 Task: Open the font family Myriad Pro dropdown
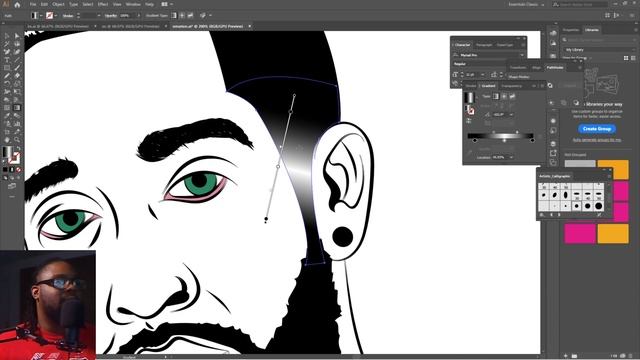522,55
